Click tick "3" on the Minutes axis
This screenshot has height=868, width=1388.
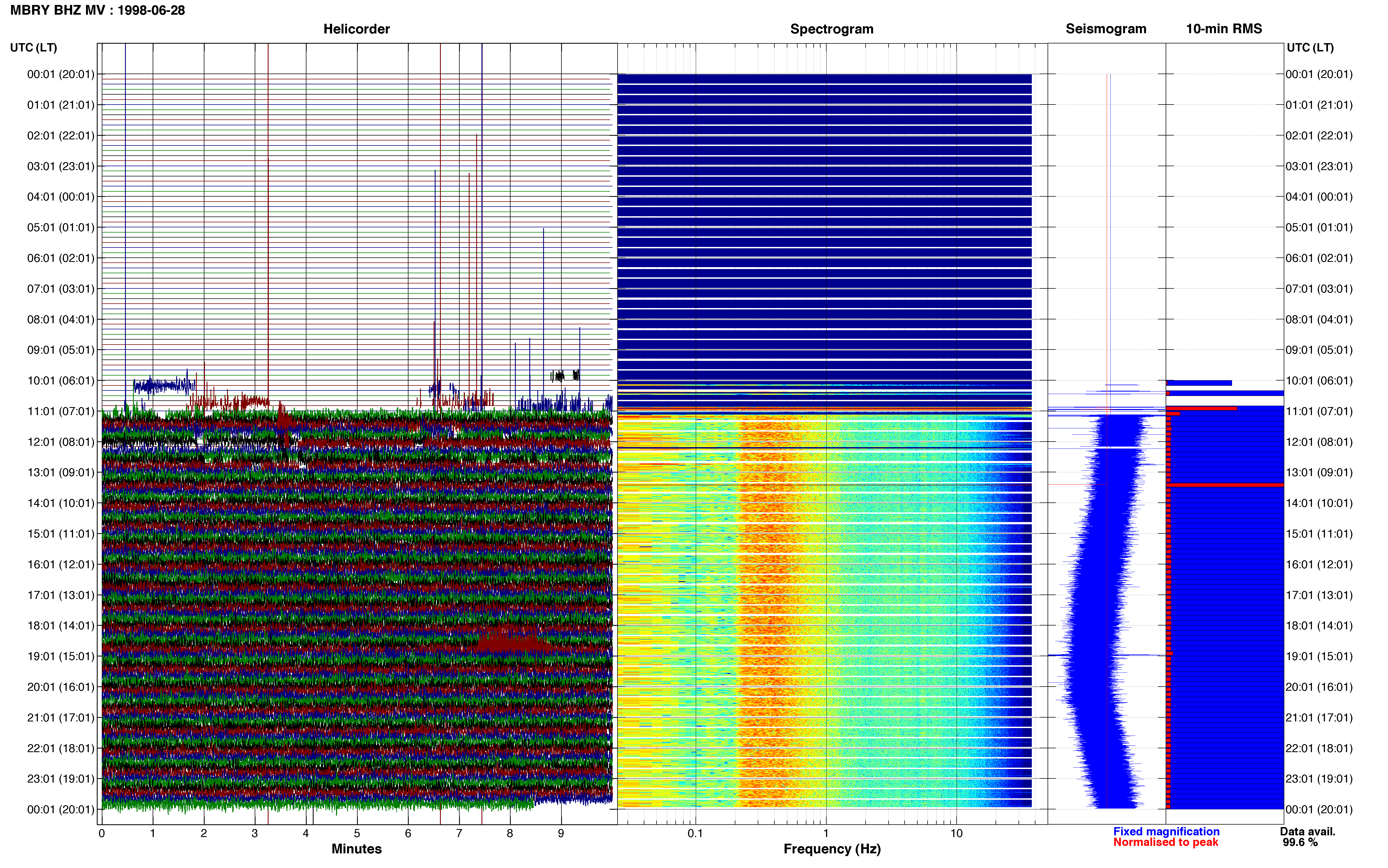coord(255,833)
